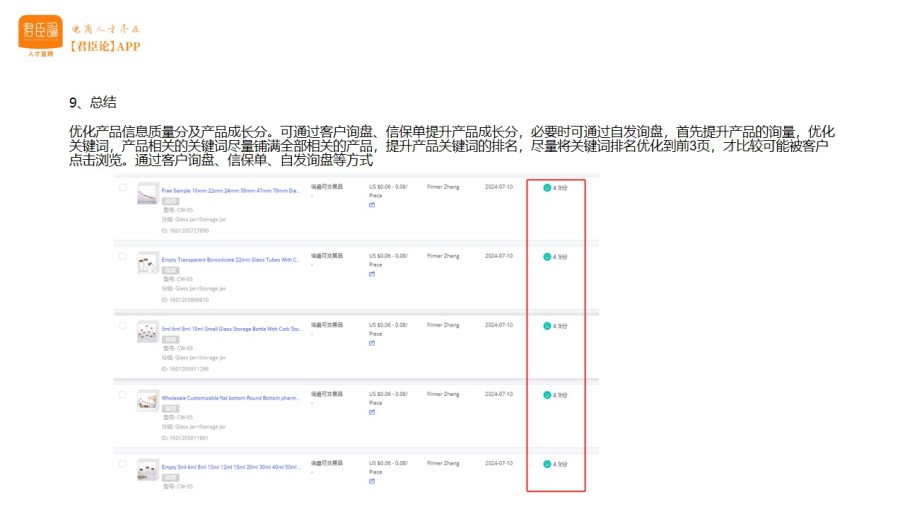Check the box for Empty 5ml 6ml 8ml product
The height and width of the screenshot is (509, 905).
[122, 463]
